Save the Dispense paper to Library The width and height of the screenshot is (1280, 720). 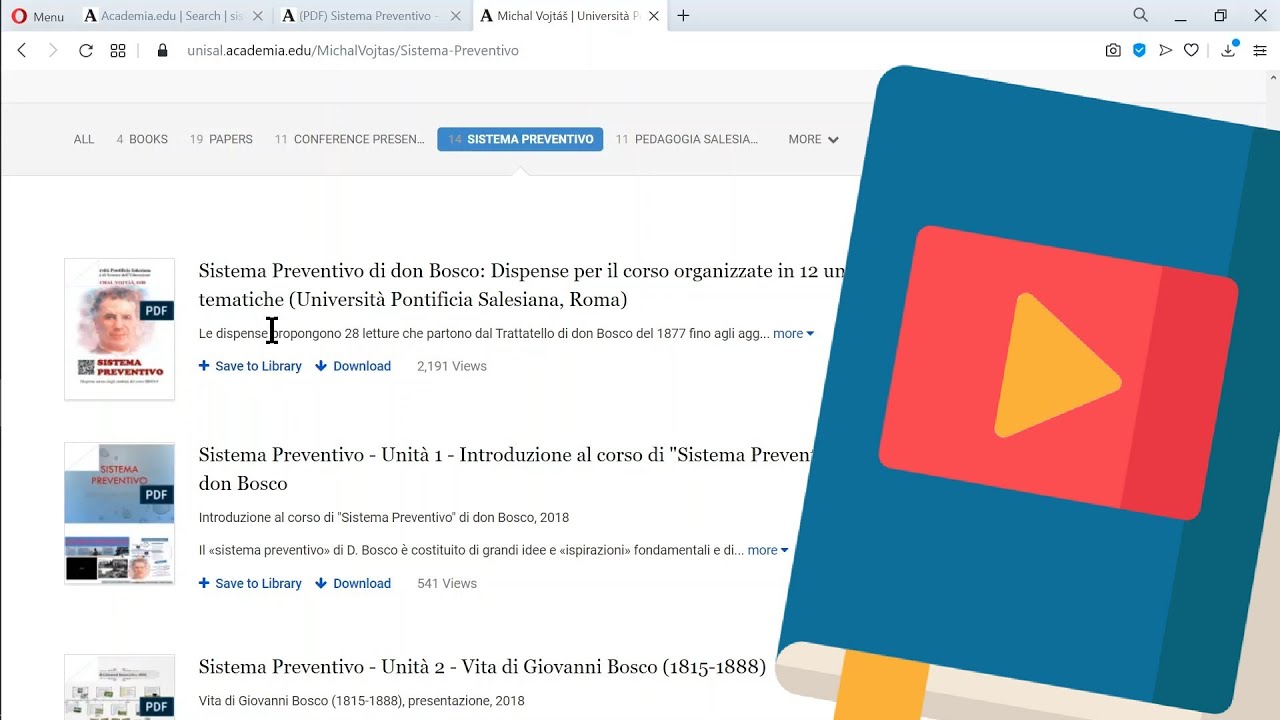click(250, 366)
